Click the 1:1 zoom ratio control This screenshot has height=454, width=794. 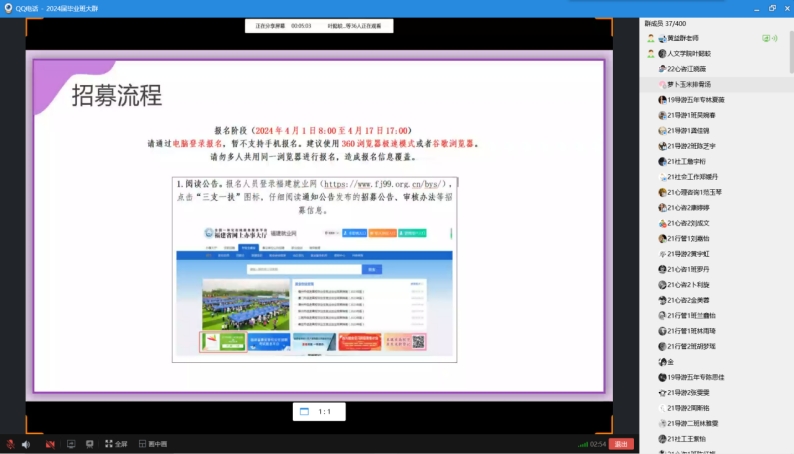pyautogui.click(x=317, y=411)
